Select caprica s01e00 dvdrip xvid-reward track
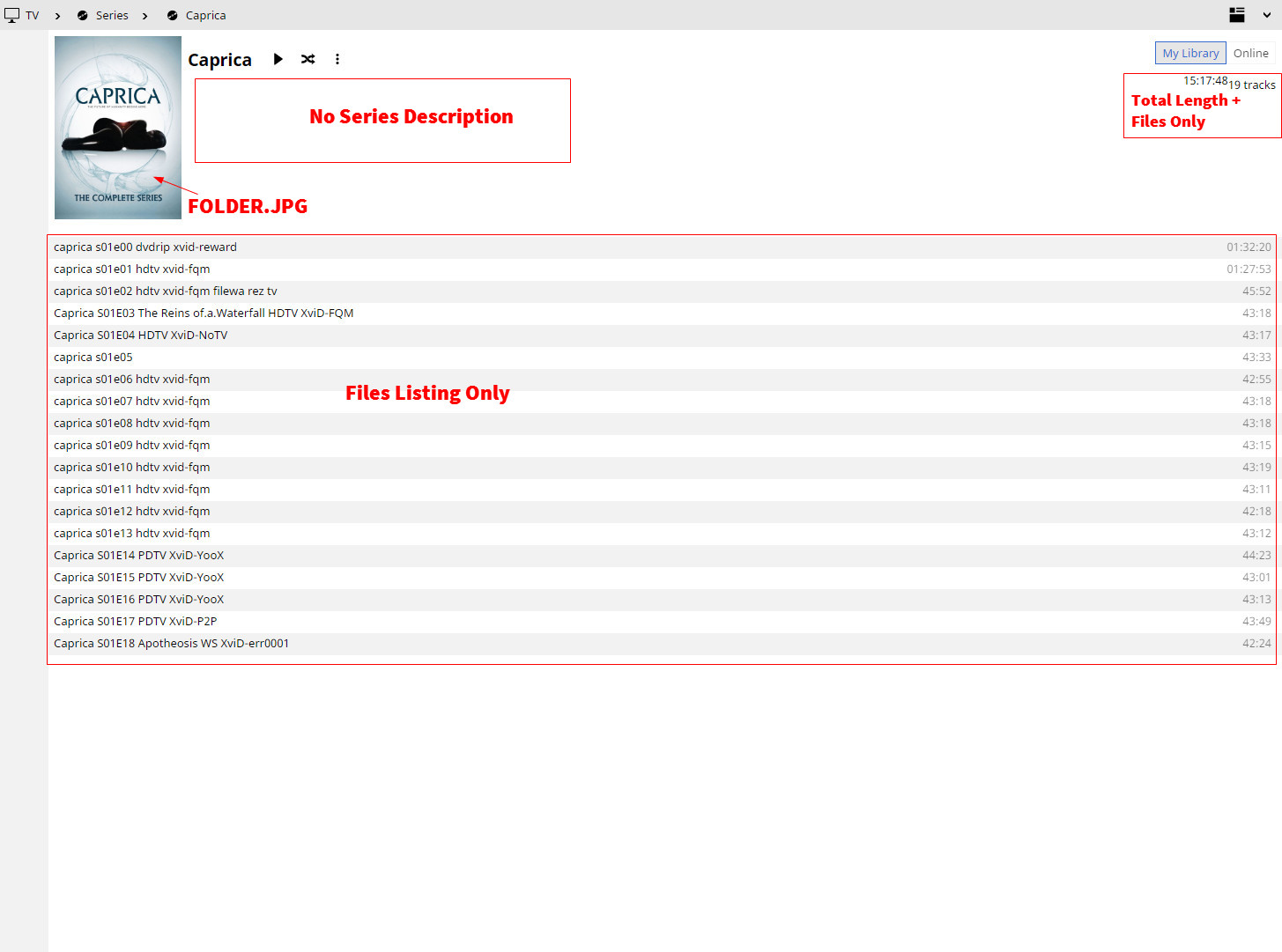Viewport: 1282px width, 952px height. click(x=145, y=247)
